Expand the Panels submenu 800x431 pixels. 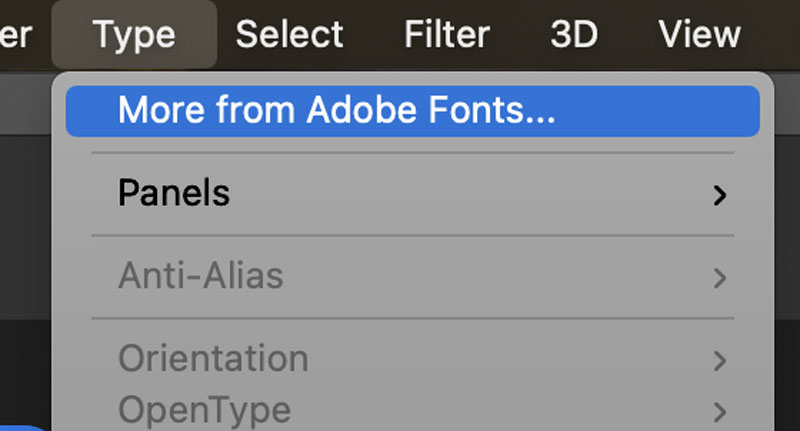413,194
